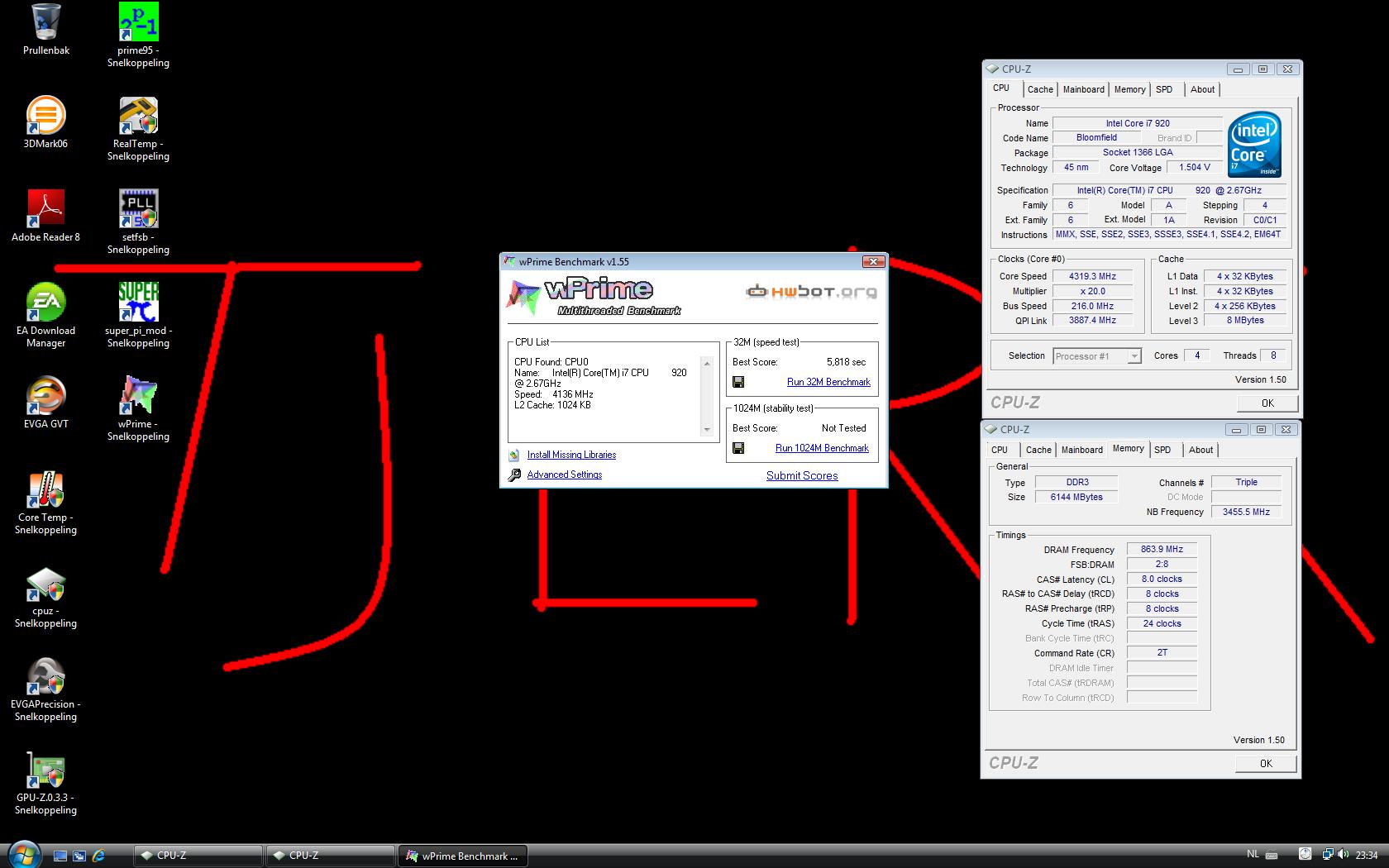The height and width of the screenshot is (868, 1389).
Task: Click Run 1024M Benchmark link
Action: pos(822,448)
